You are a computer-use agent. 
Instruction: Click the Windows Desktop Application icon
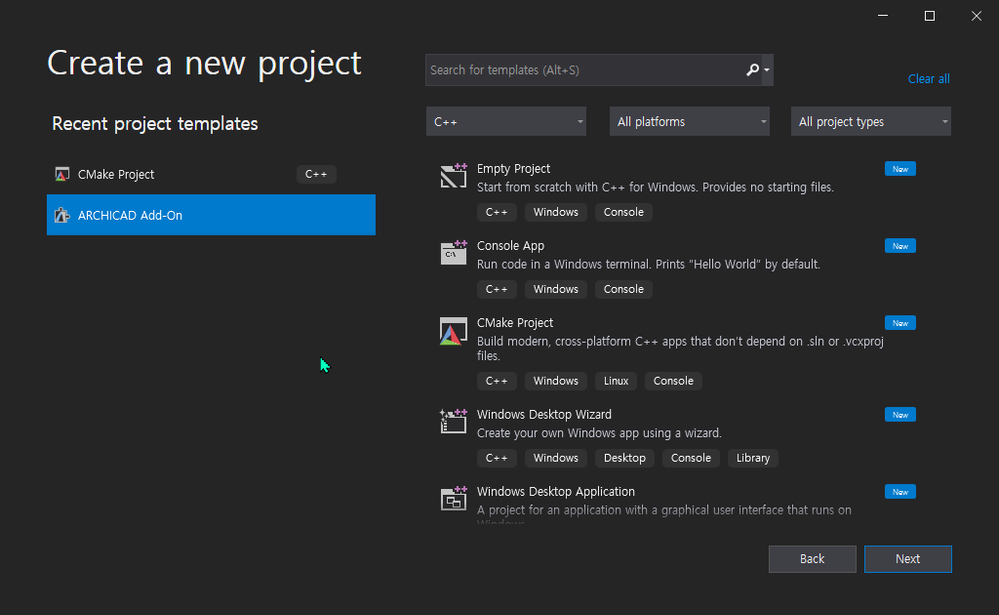454,498
